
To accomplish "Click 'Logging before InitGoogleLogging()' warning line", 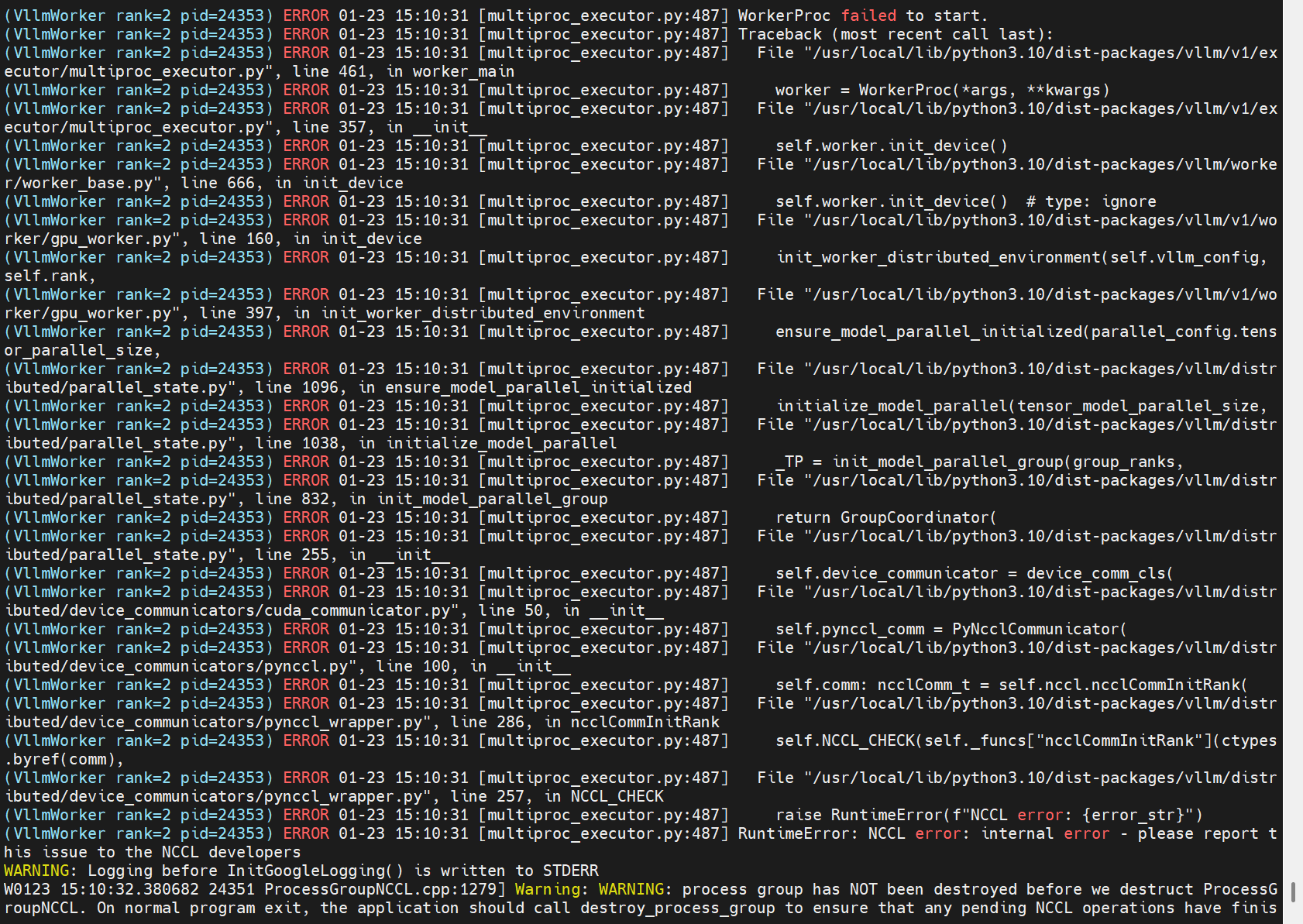I will 301,871.
